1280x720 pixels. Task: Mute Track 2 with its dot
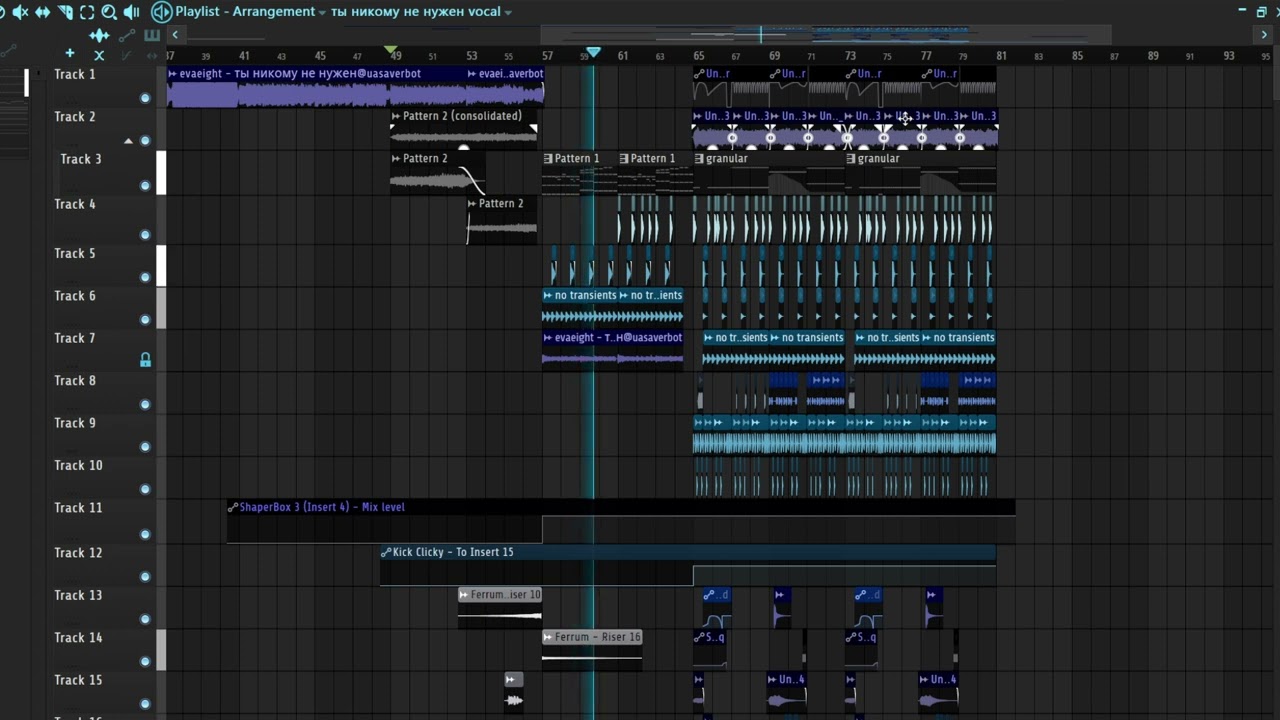tap(145, 141)
